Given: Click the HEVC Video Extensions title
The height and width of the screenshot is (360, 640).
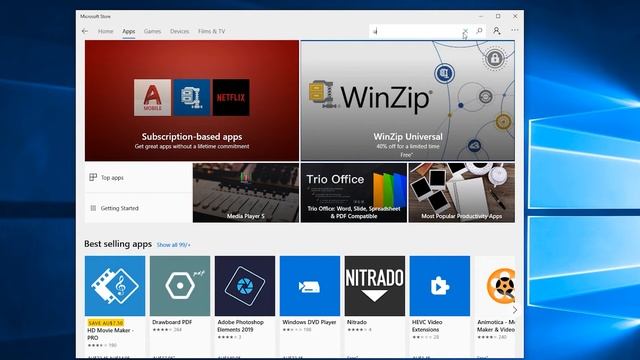Looking at the screenshot, I should [427, 326].
